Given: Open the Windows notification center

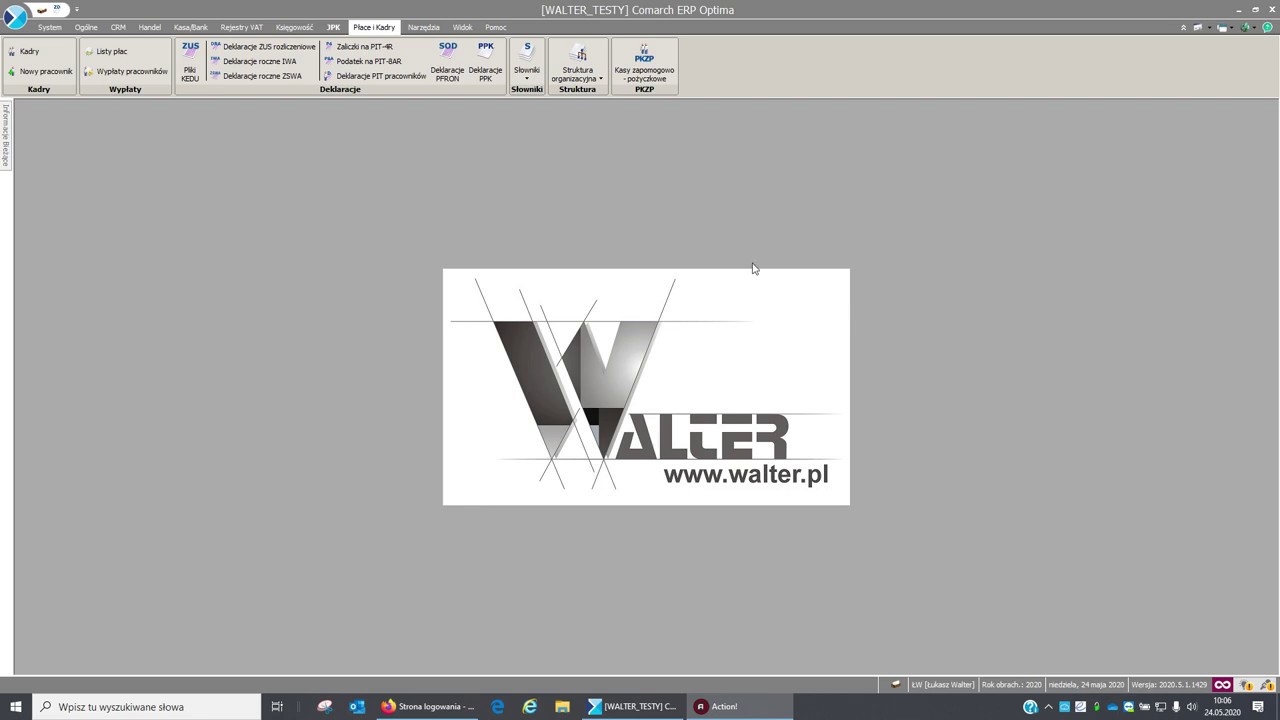Looking at the screenshot, I should (1258, 707).
